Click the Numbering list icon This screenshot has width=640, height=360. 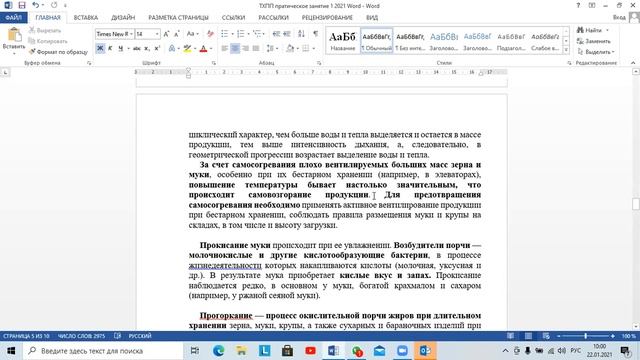point(240,34)
